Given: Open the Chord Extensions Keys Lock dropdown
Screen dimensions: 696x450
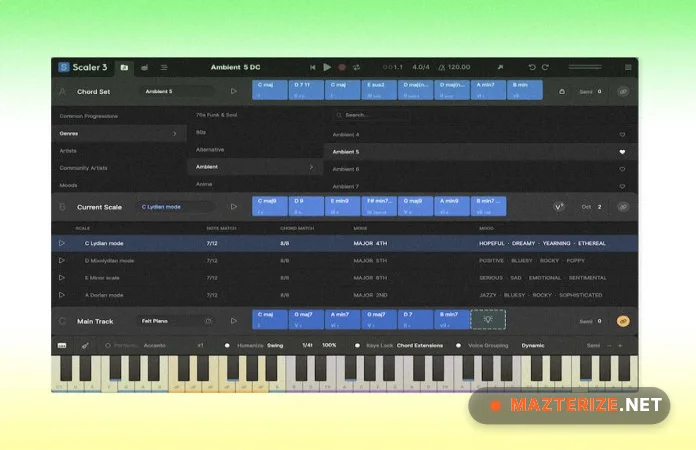Looking at the screenshot, I should 419,345.
